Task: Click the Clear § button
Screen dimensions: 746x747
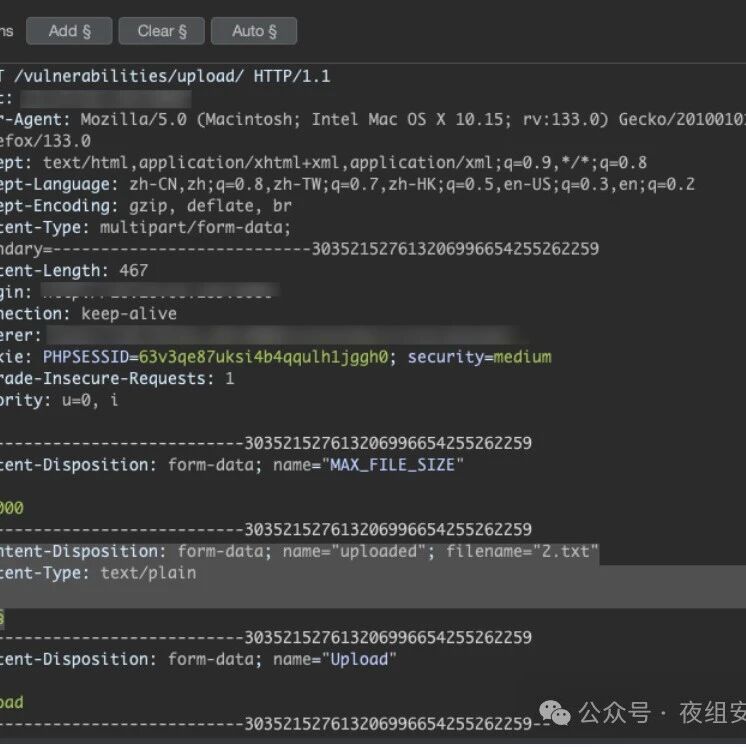Action: coord(161,31)
